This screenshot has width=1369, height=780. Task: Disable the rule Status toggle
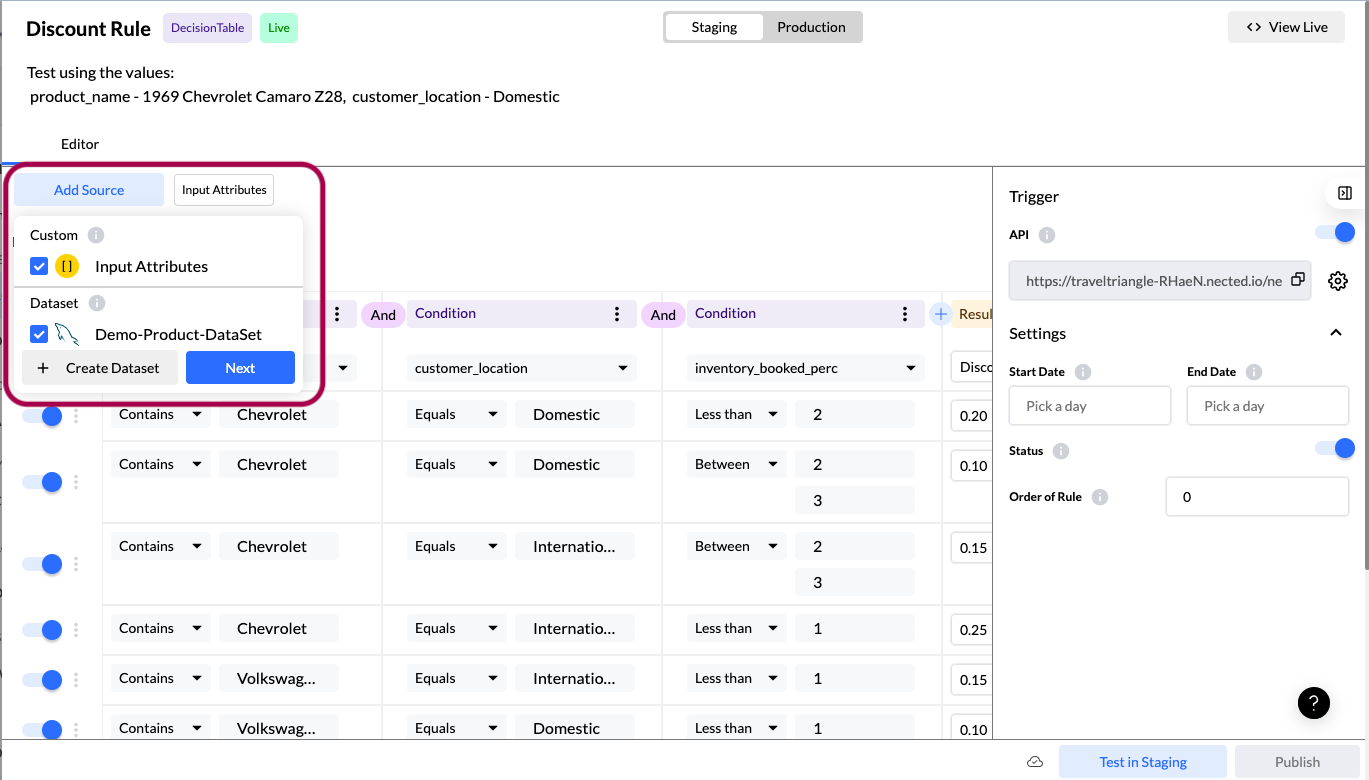coord(1335,448)
